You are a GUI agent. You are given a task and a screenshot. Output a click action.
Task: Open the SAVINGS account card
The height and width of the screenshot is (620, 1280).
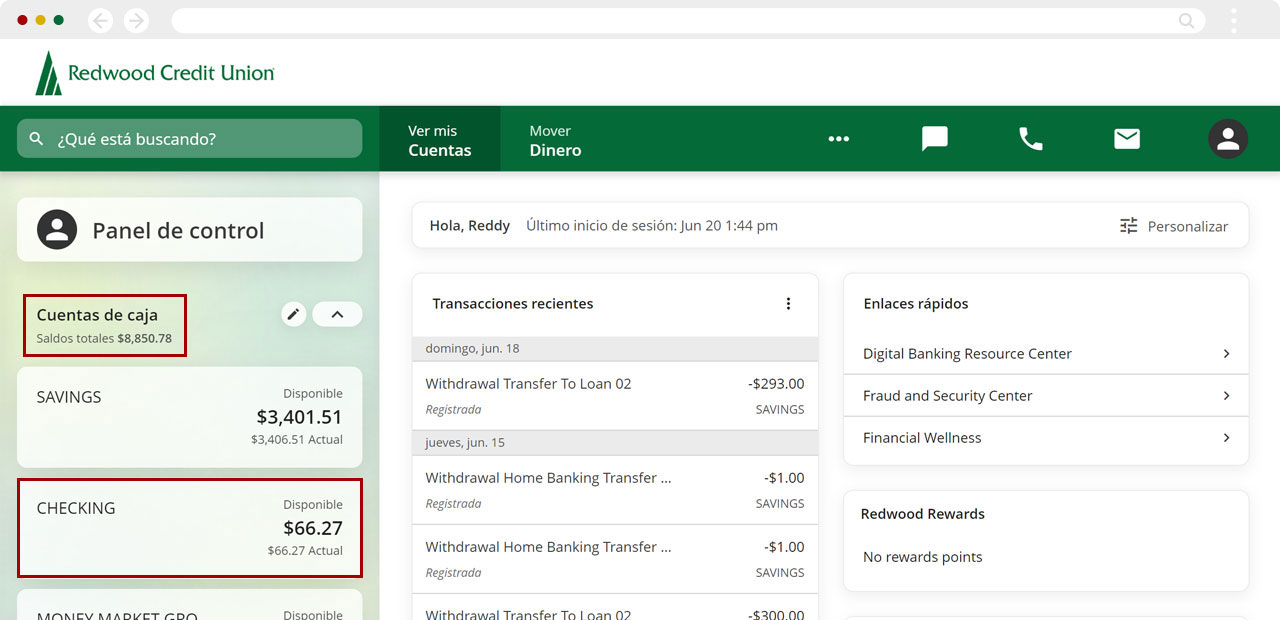pyautogui.click(x=190, y=417)
